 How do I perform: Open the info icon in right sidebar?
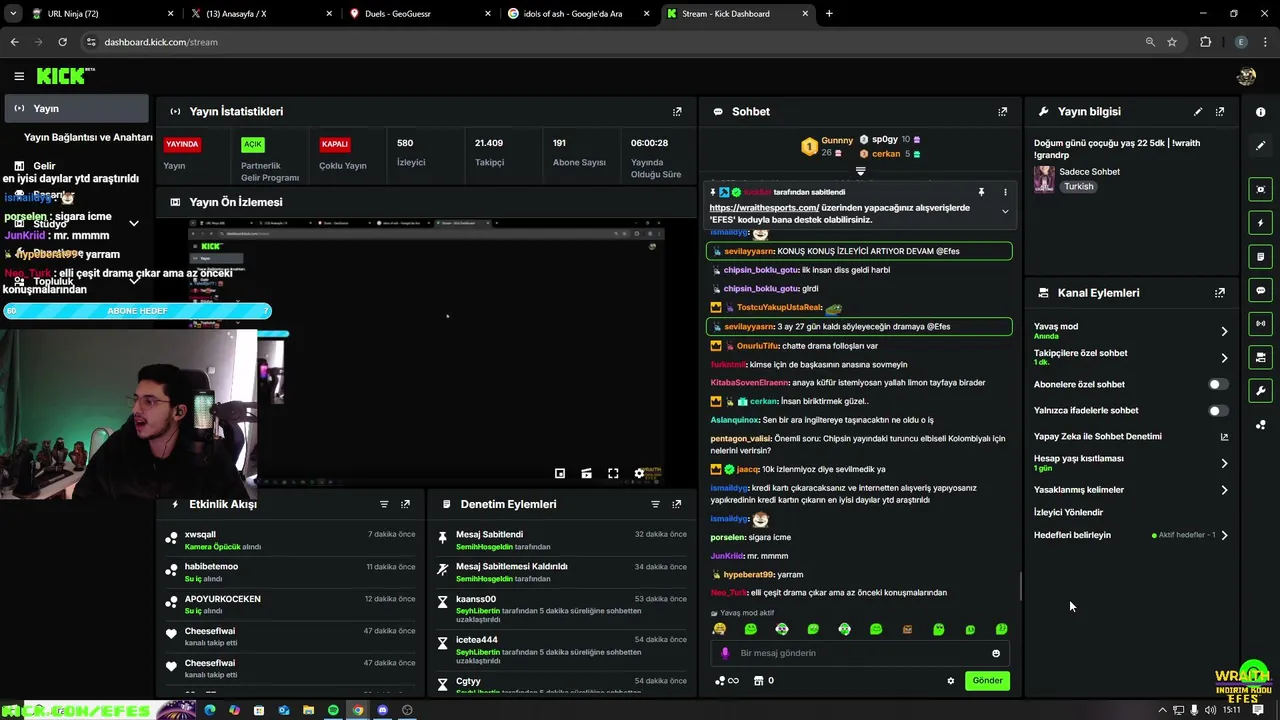(1261, 112)
